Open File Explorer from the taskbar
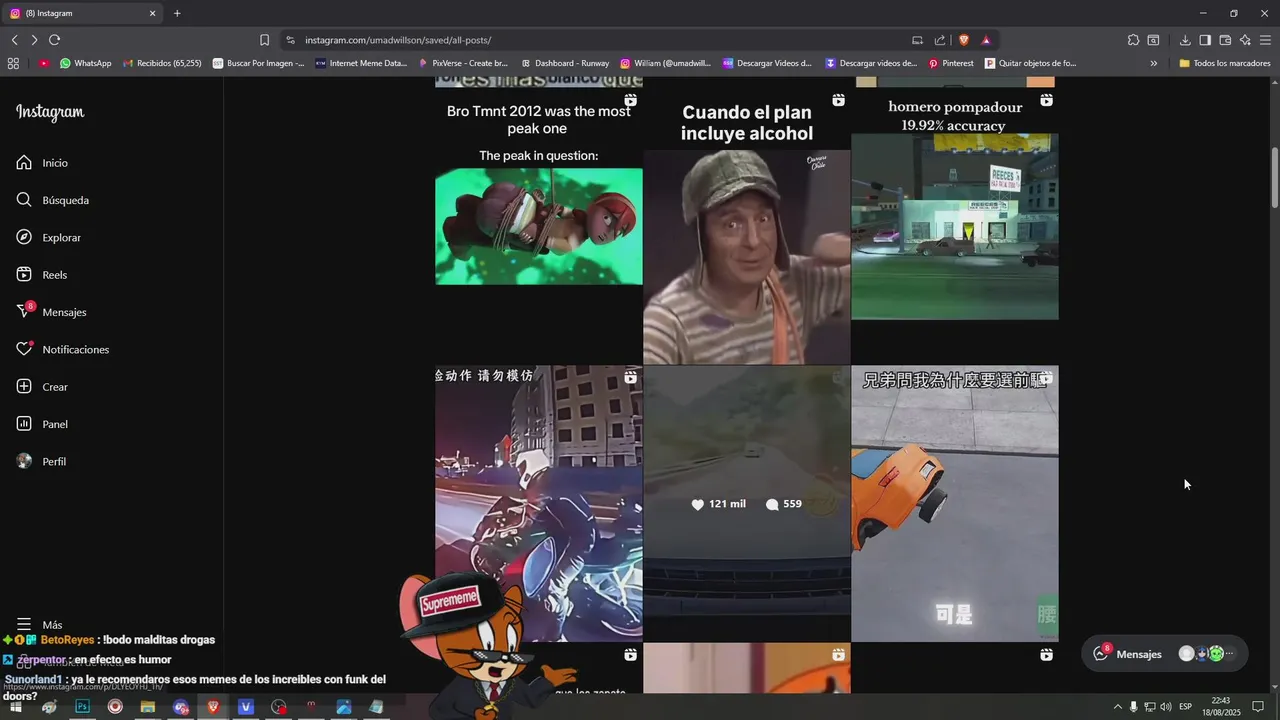The height and width of the screenshot is (720, 1280). (x=148, y=707)
